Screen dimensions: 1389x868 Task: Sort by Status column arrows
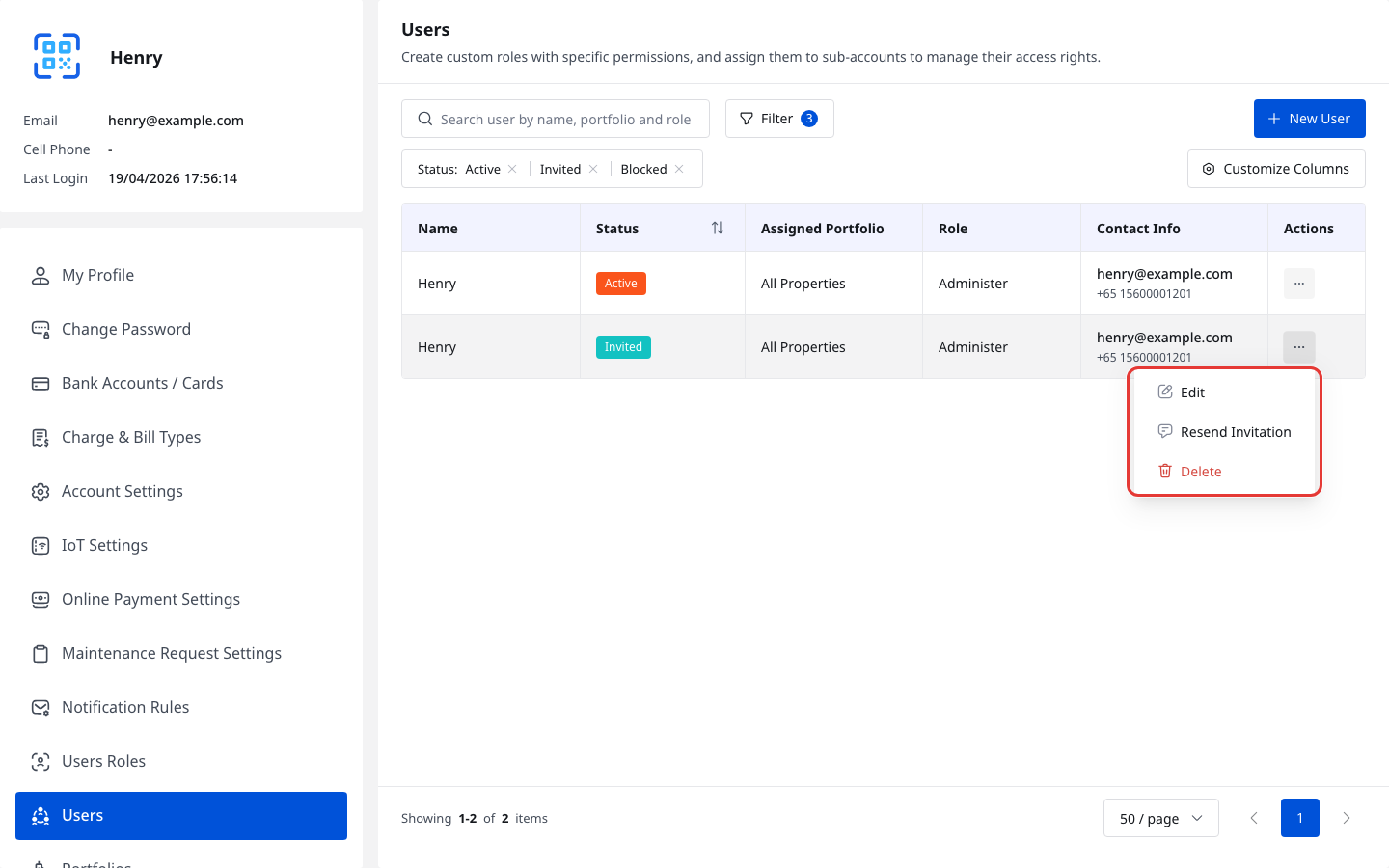click(x=718, y=228)
